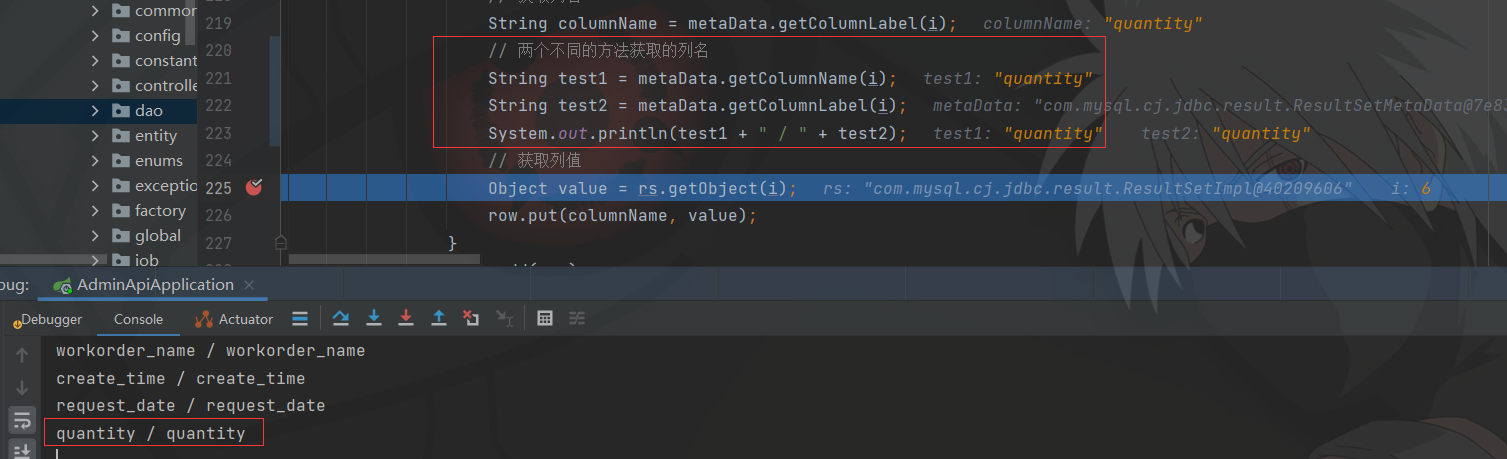Click 'workorder_name / workorder_name' console line
This screenshot has width=1507, height=459.
point(210,351)
